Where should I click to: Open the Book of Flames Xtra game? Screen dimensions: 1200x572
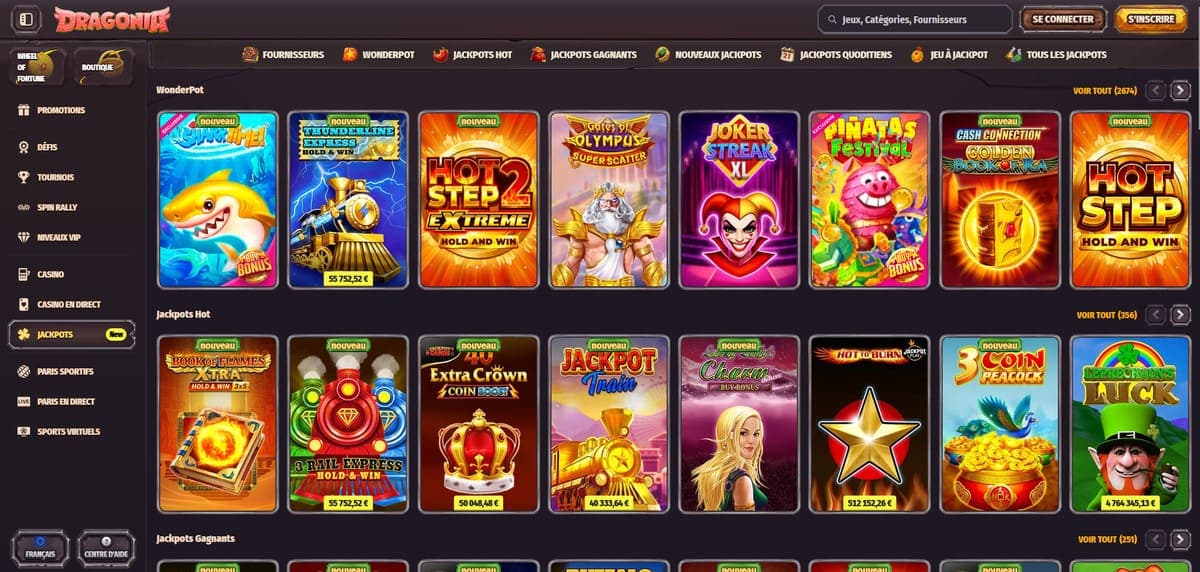point(218,424)
